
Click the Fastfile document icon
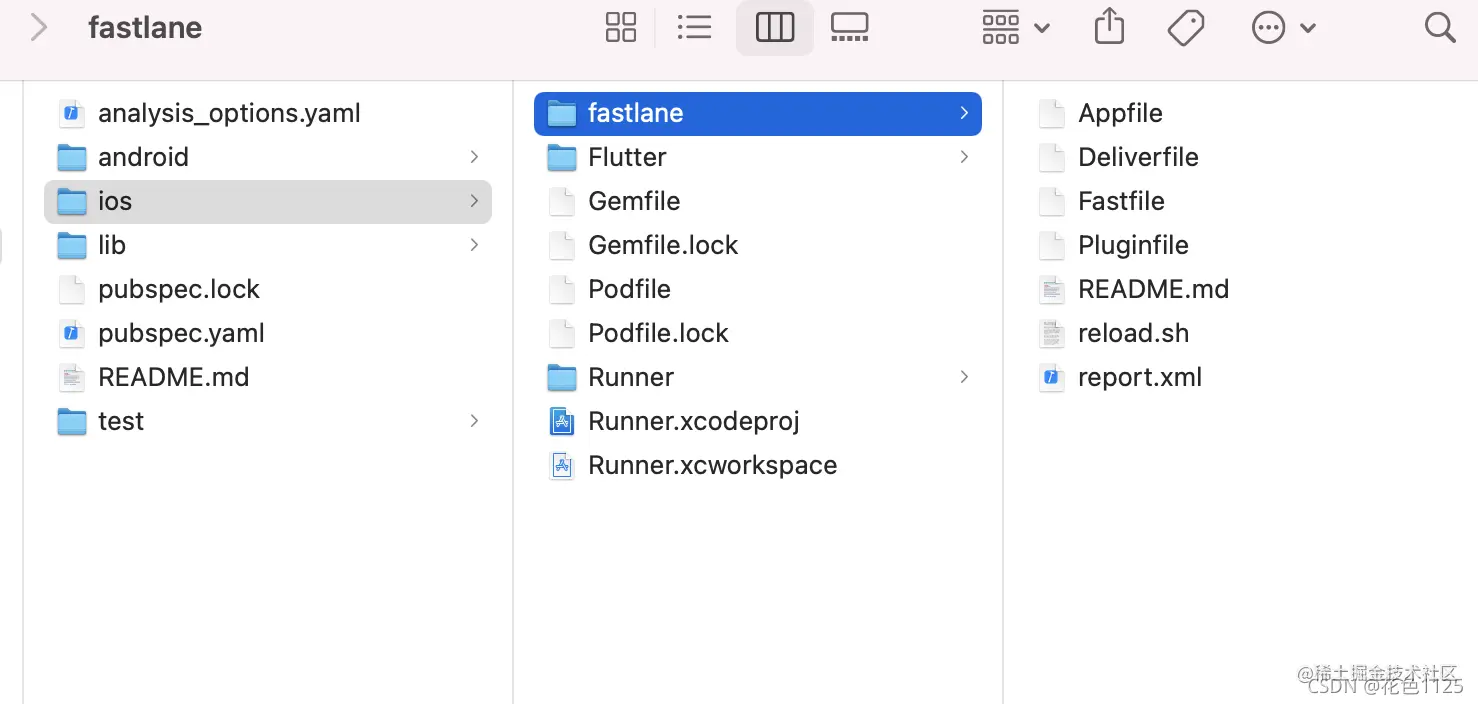click(1051, 201)
